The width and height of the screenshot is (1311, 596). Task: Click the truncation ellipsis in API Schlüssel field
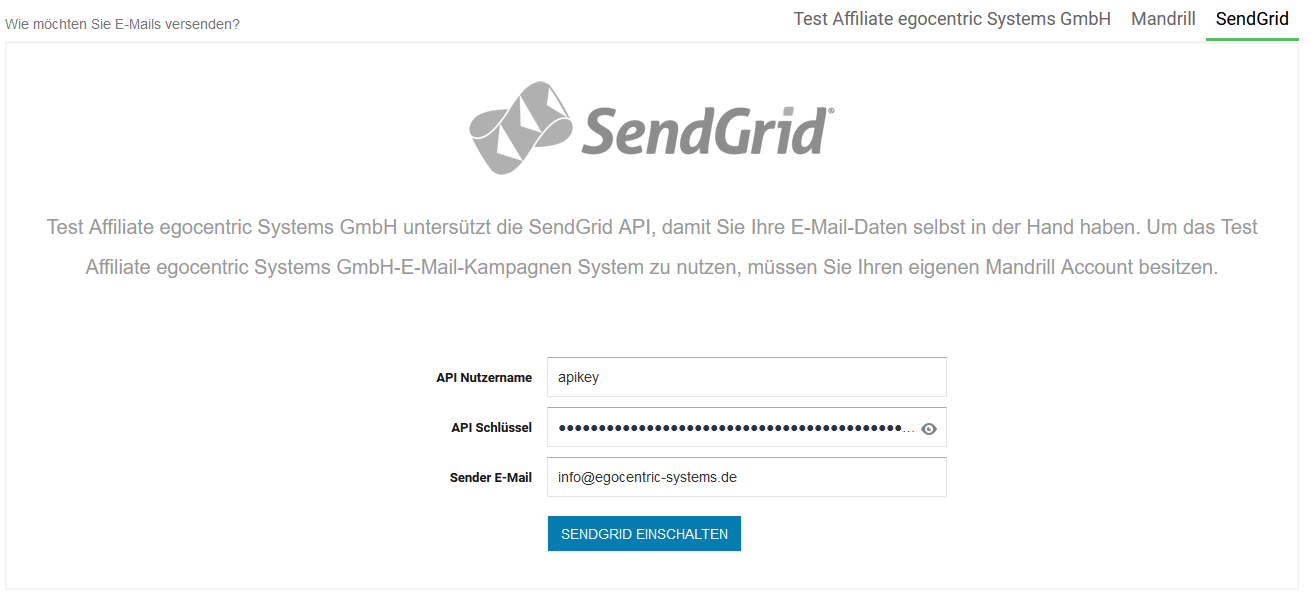(x=908, y=429)
